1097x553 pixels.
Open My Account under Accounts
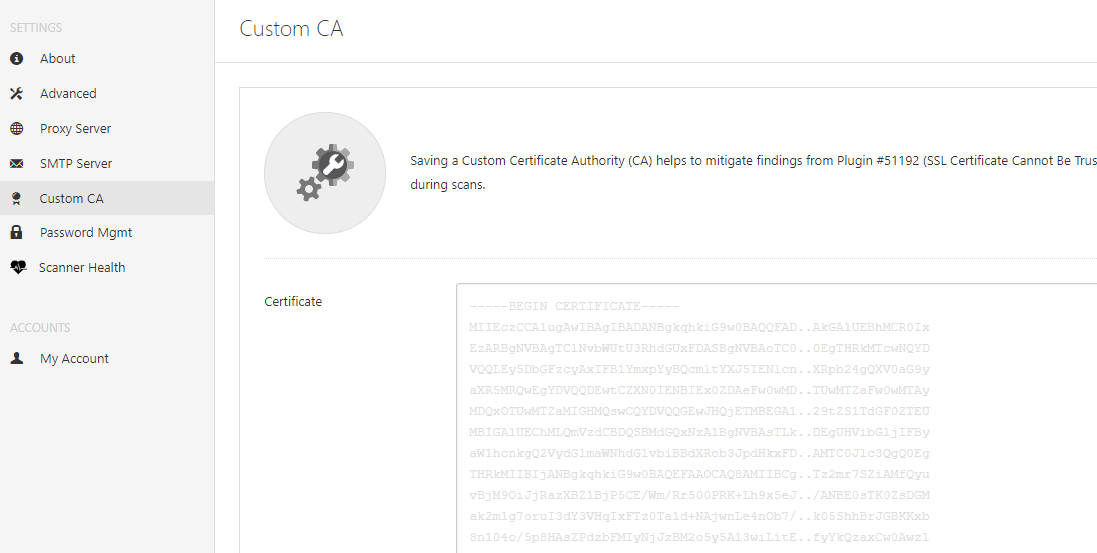74,359
